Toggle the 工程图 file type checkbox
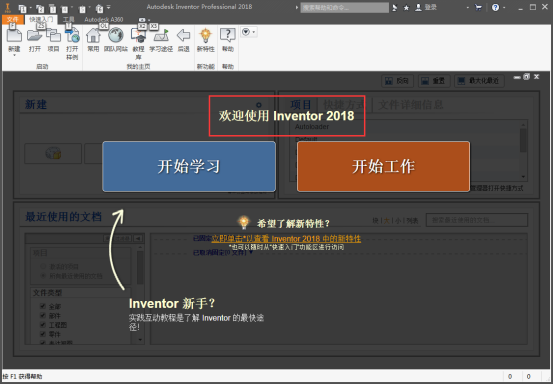 43,325
